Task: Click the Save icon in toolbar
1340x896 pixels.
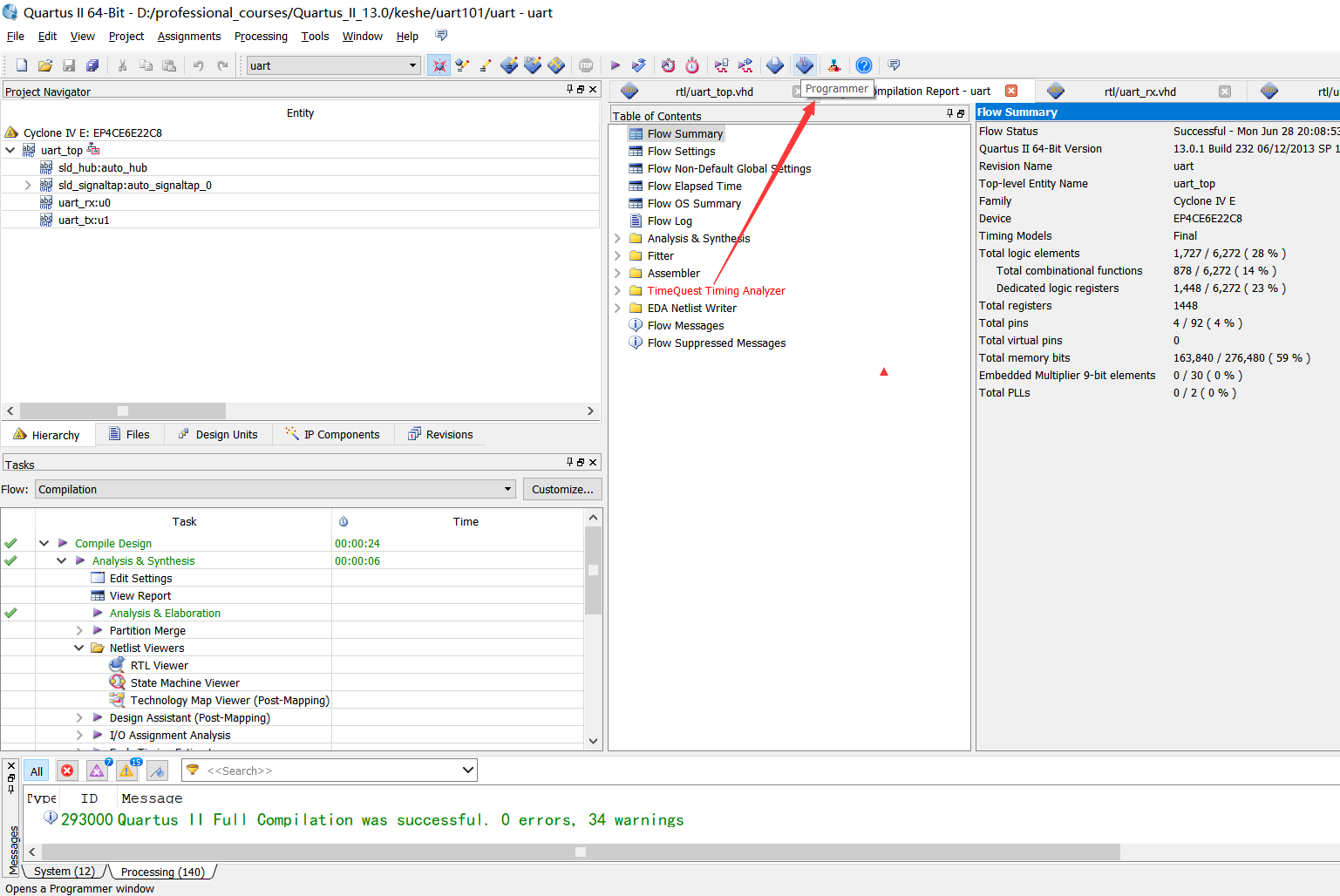Action: point(69,65)
